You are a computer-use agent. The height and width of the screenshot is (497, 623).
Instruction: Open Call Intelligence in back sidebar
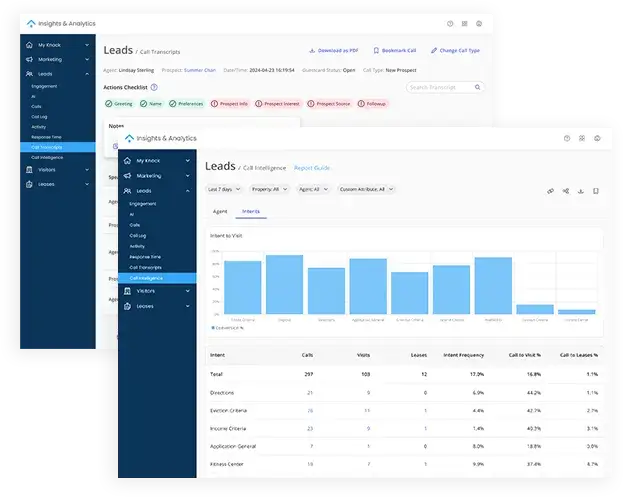pyautogui.click(x=47, y=158)
